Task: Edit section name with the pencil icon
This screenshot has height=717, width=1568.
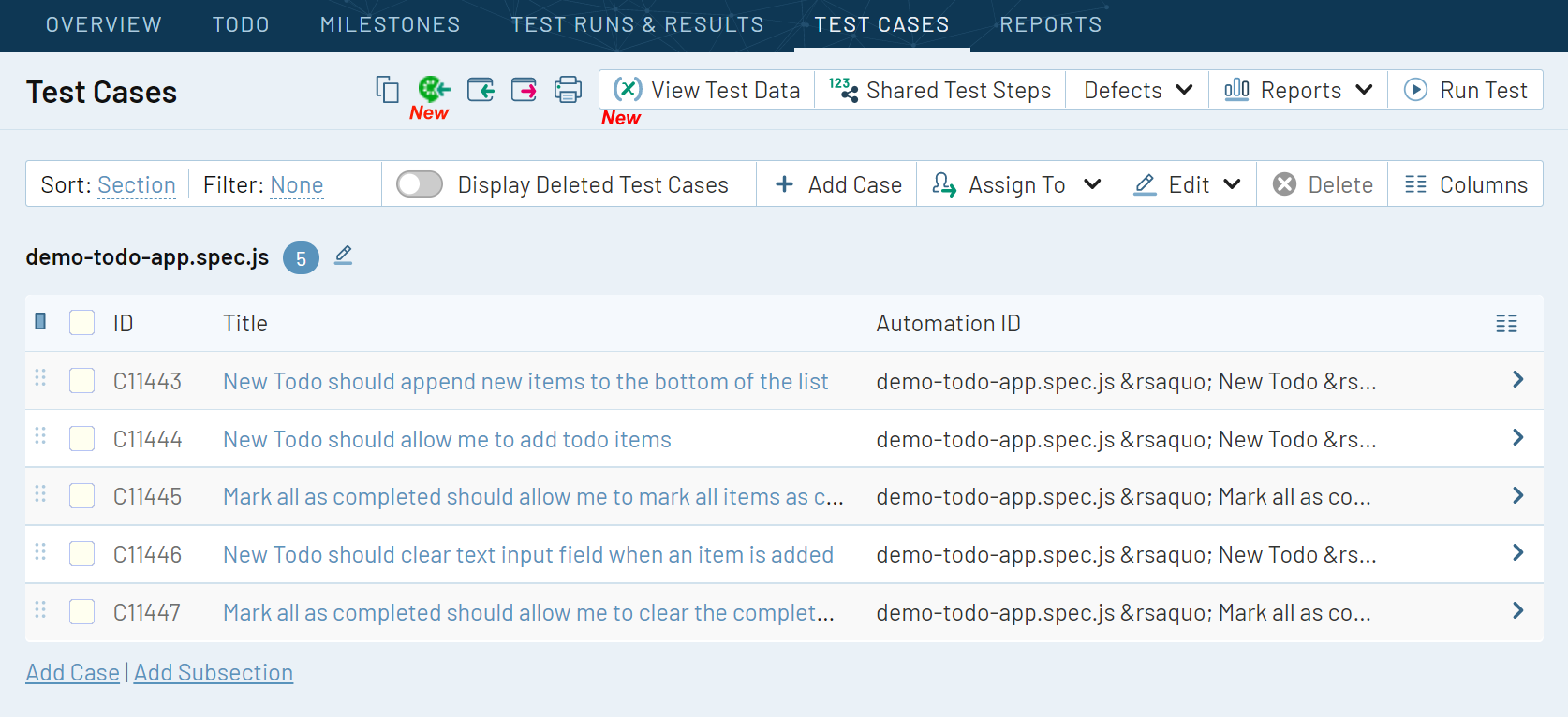Action: tap(344, 256)
